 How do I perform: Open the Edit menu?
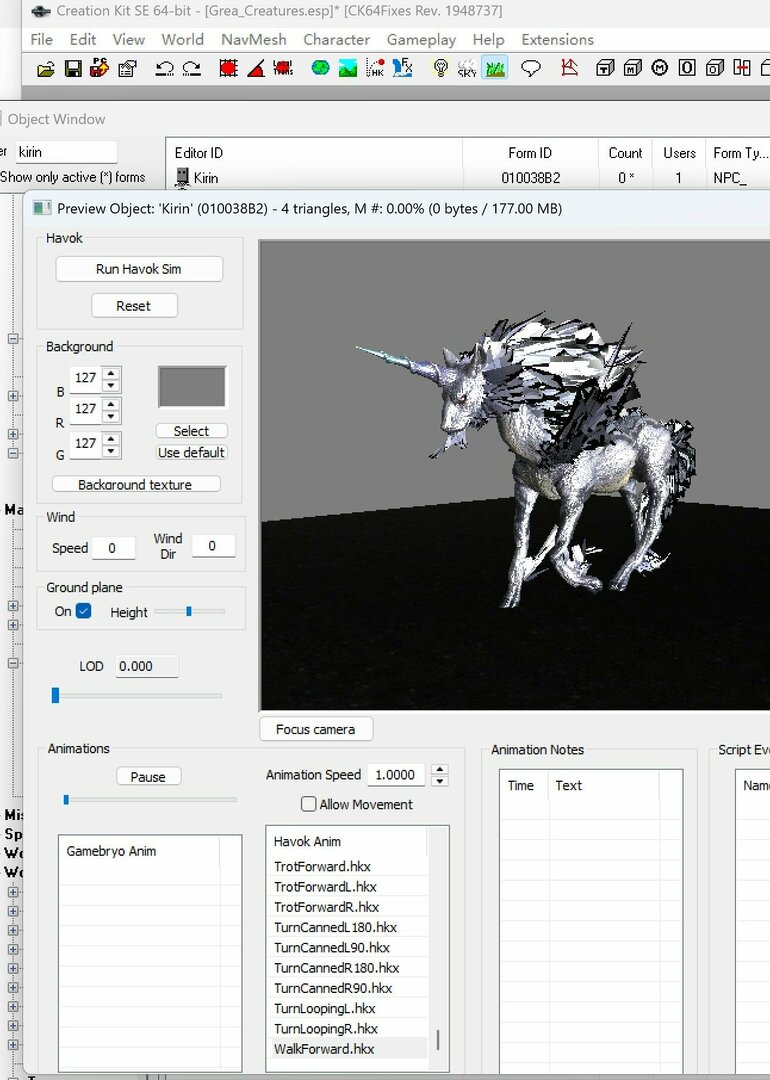pyautogui.click(x=83, y=40)
